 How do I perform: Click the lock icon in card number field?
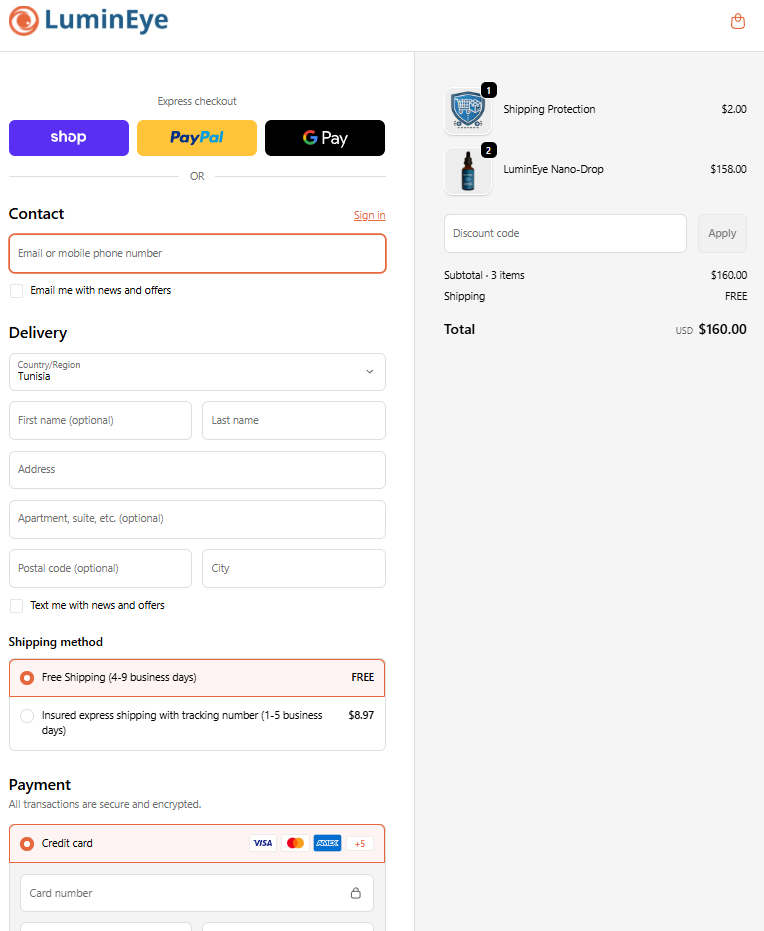point(355,892)
